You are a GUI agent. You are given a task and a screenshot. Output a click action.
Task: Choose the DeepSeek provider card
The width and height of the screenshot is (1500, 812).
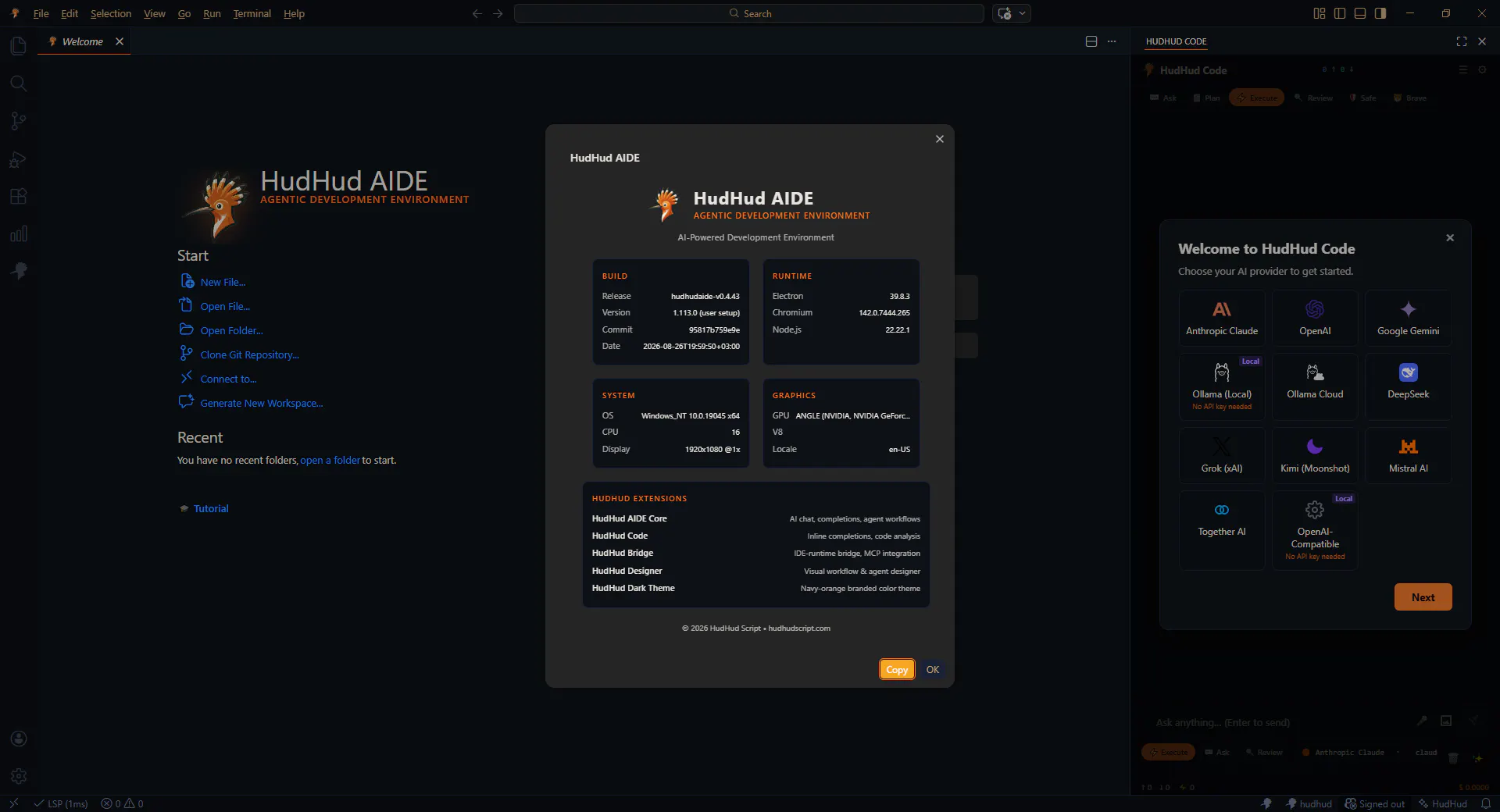[1408, 386]
